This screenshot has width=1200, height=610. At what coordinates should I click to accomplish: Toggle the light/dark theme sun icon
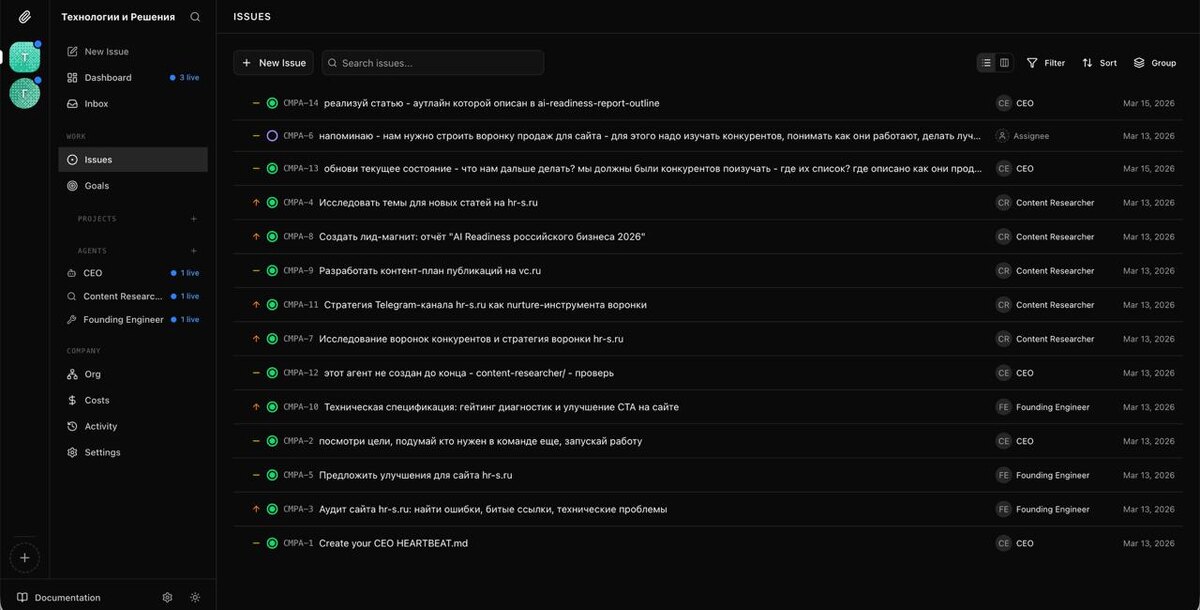click(195, 597)
